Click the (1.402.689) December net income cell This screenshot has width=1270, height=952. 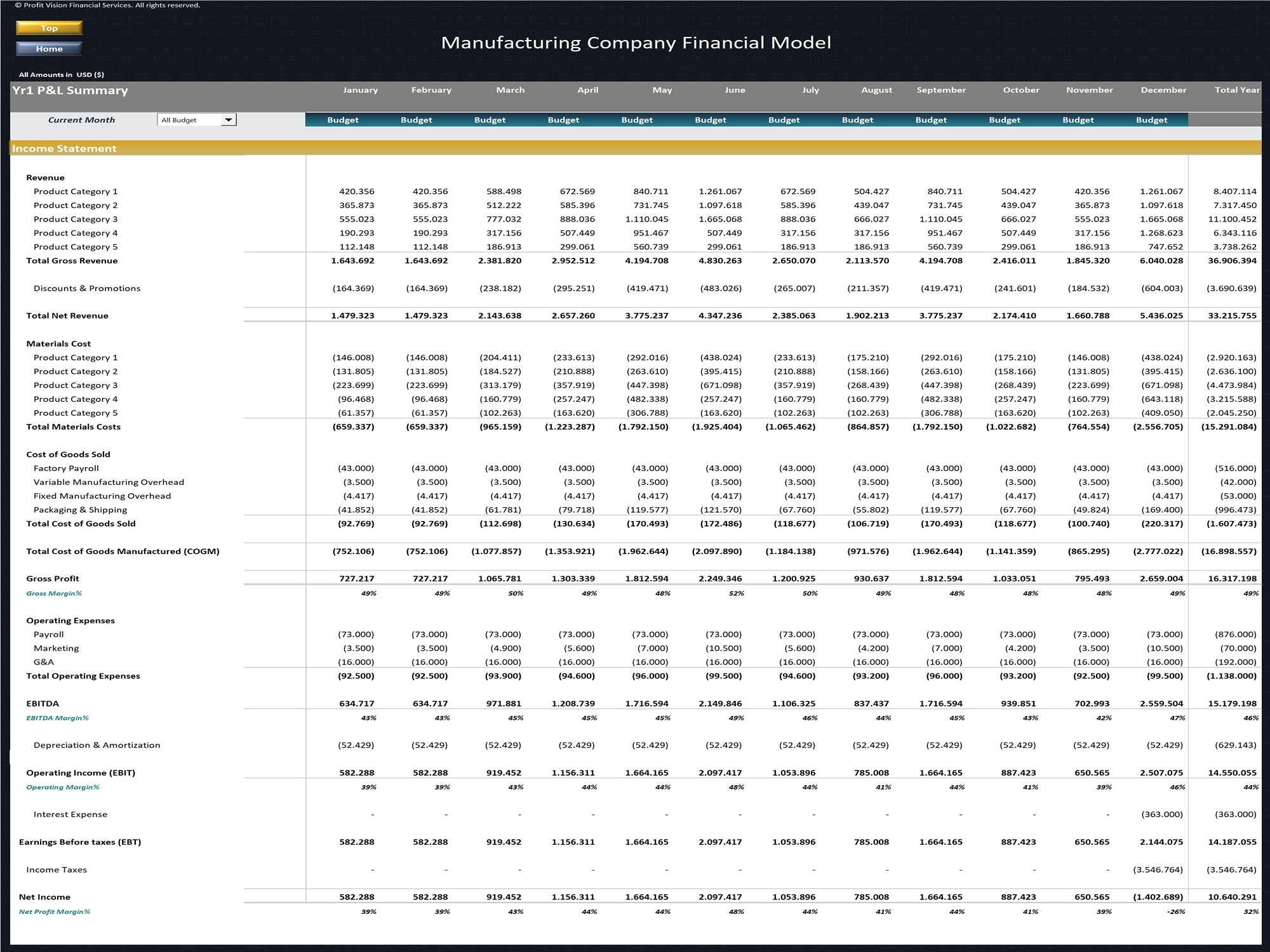click(1158, 897)
